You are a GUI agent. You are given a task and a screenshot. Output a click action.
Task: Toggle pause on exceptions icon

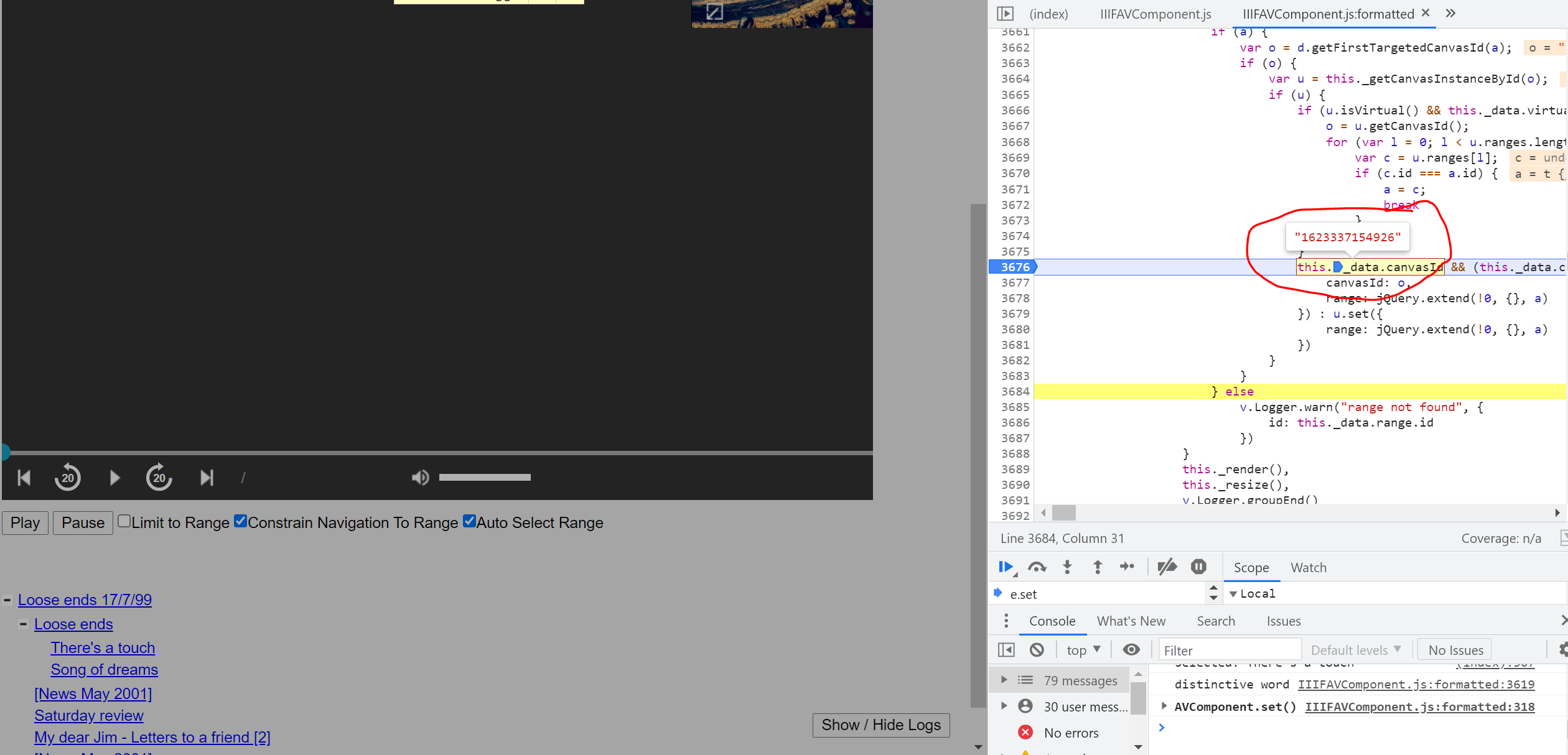point(1198,567)
